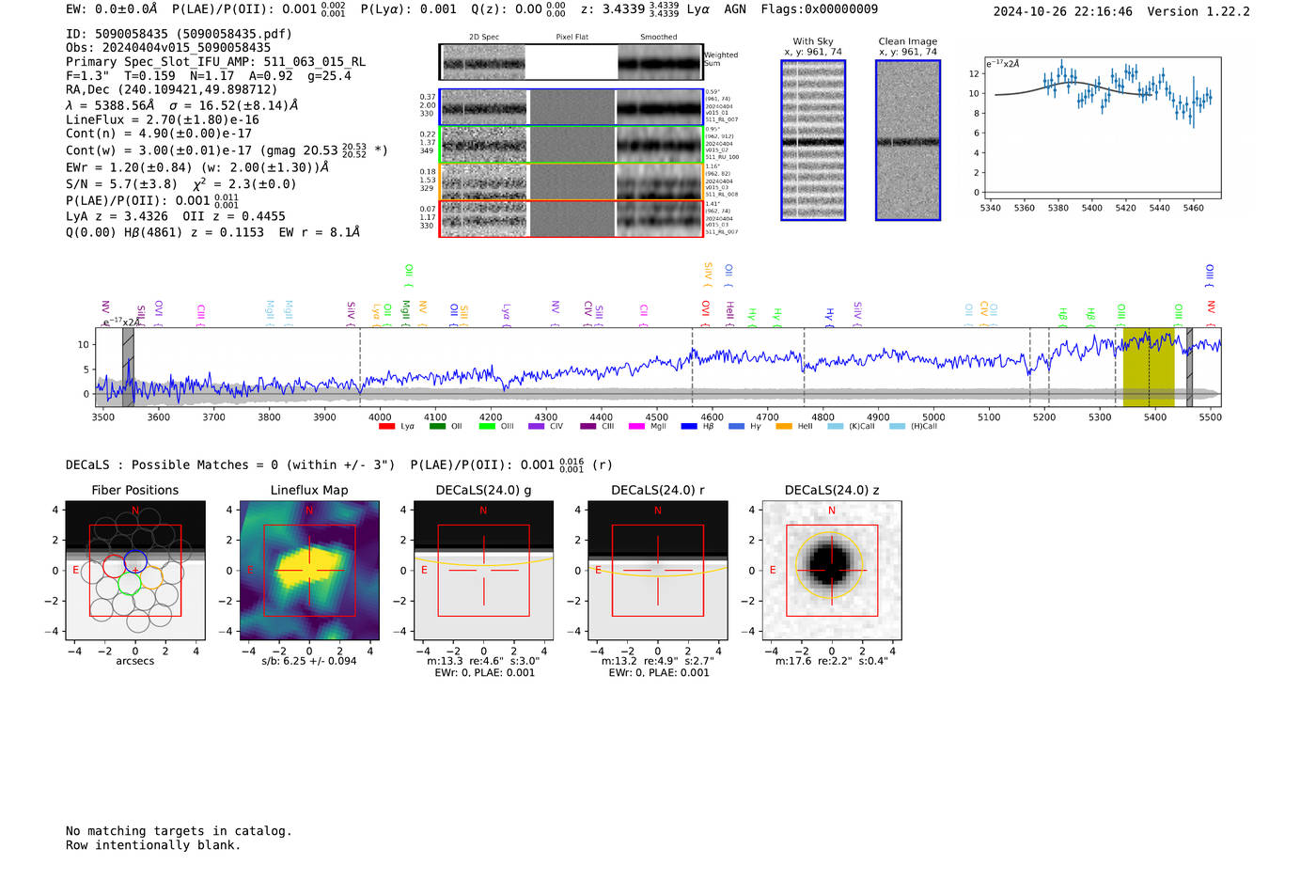
Task: Click the 'Pixel Flat' column header
Action: click(572, 38)
